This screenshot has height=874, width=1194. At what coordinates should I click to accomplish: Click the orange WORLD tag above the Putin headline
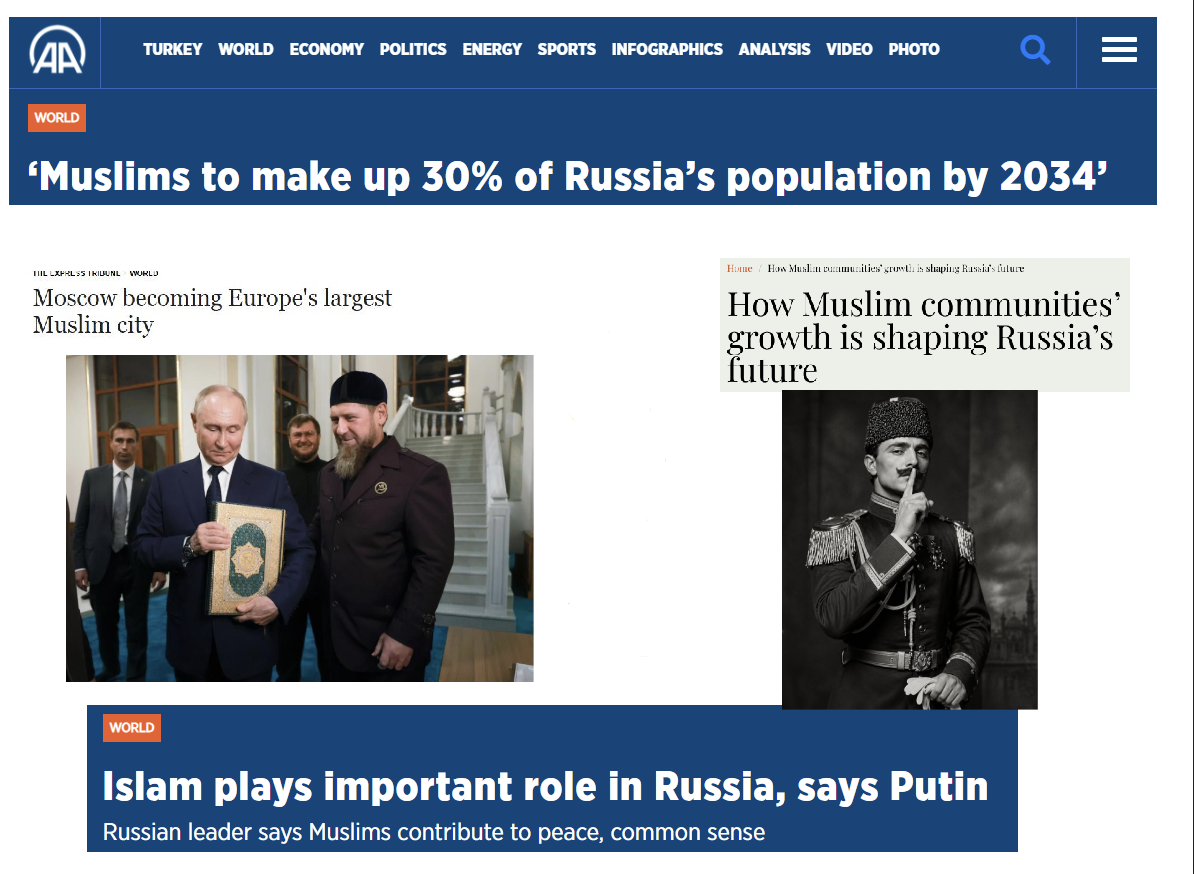pos(132,728)
